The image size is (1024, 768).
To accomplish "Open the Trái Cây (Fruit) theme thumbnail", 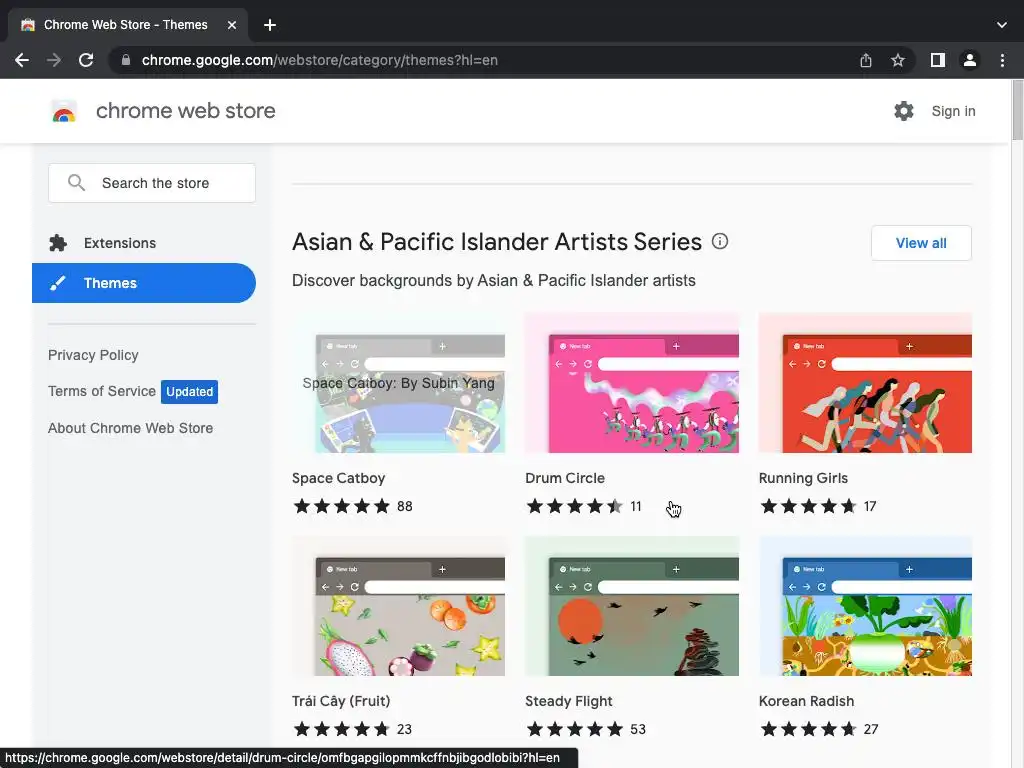I will [398, 606].
